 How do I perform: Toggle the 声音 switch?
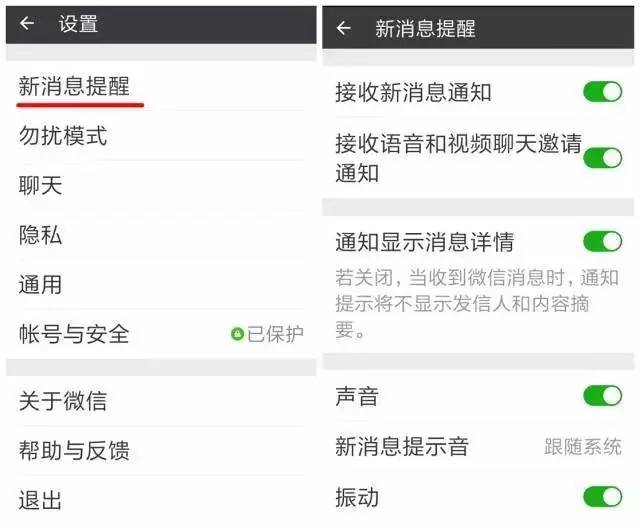click(x=602, y=396)
